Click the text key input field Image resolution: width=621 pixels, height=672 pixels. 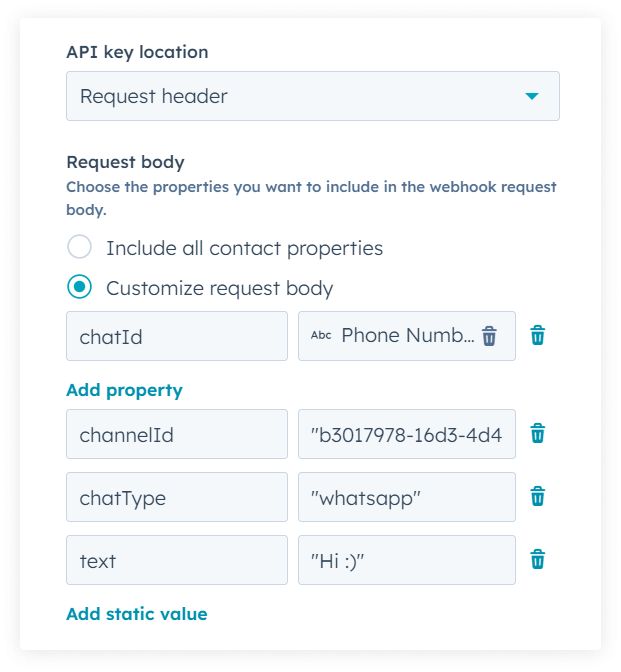176,560
